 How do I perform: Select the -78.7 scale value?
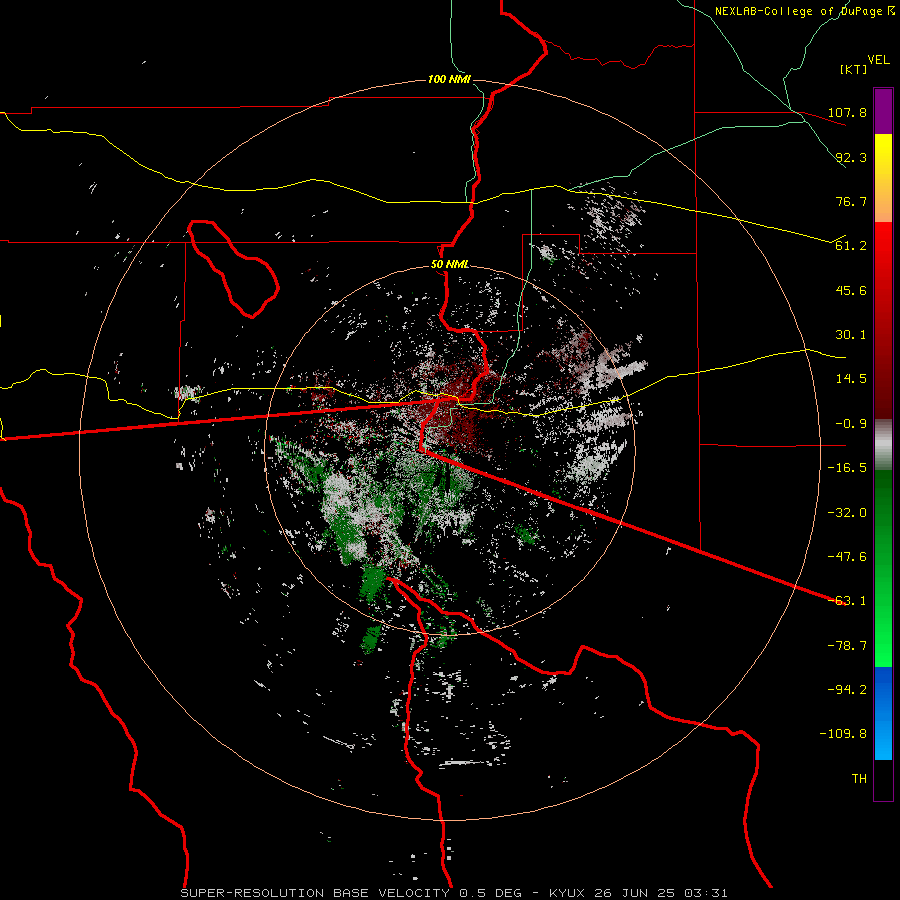(847, 646)
